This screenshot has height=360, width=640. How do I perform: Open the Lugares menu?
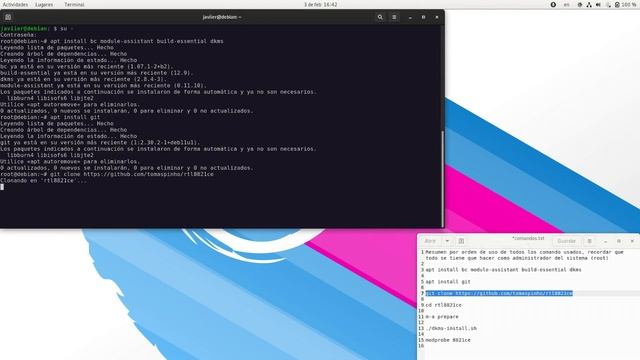[44, 4]
